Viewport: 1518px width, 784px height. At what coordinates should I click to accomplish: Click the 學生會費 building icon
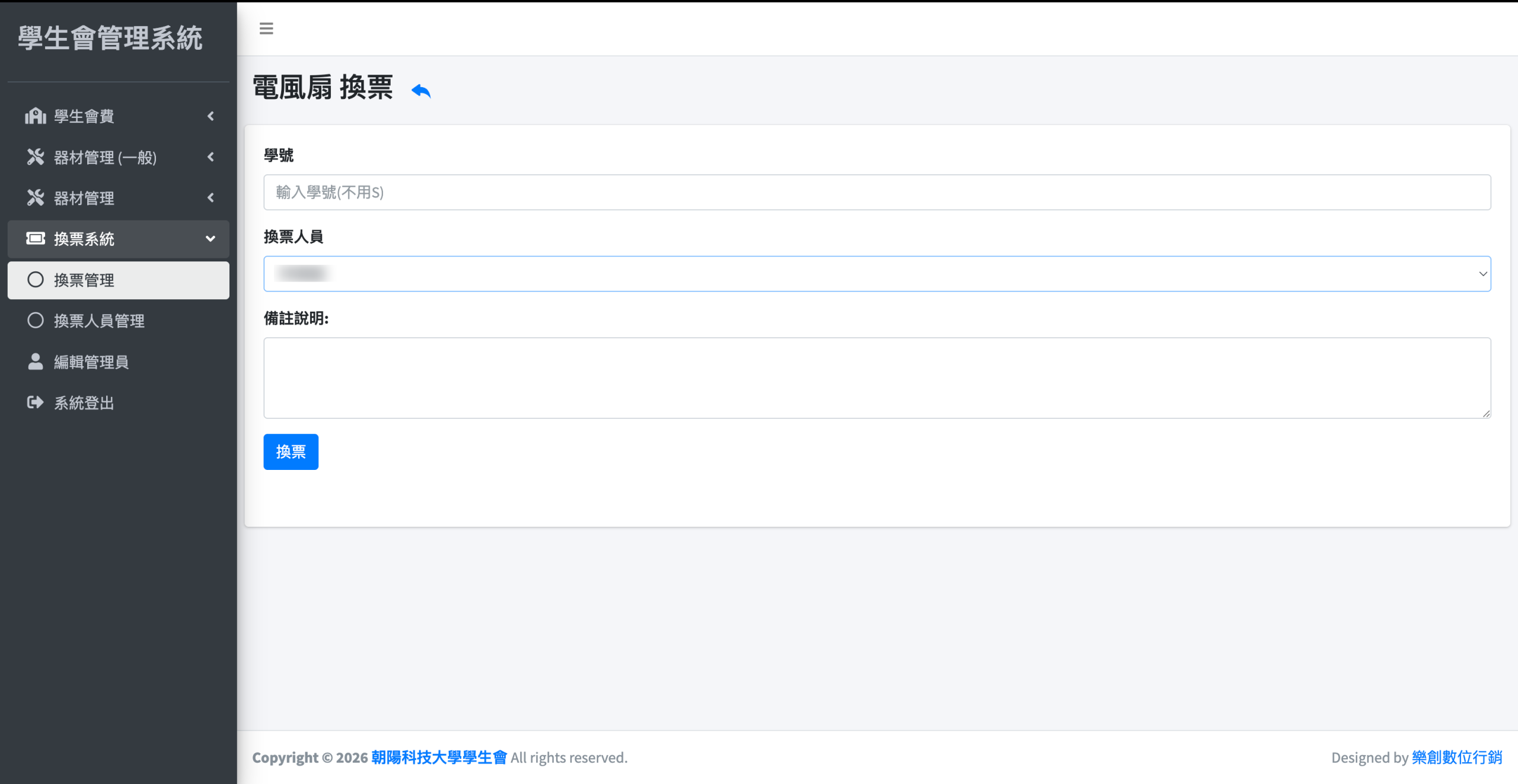(36, 116)
